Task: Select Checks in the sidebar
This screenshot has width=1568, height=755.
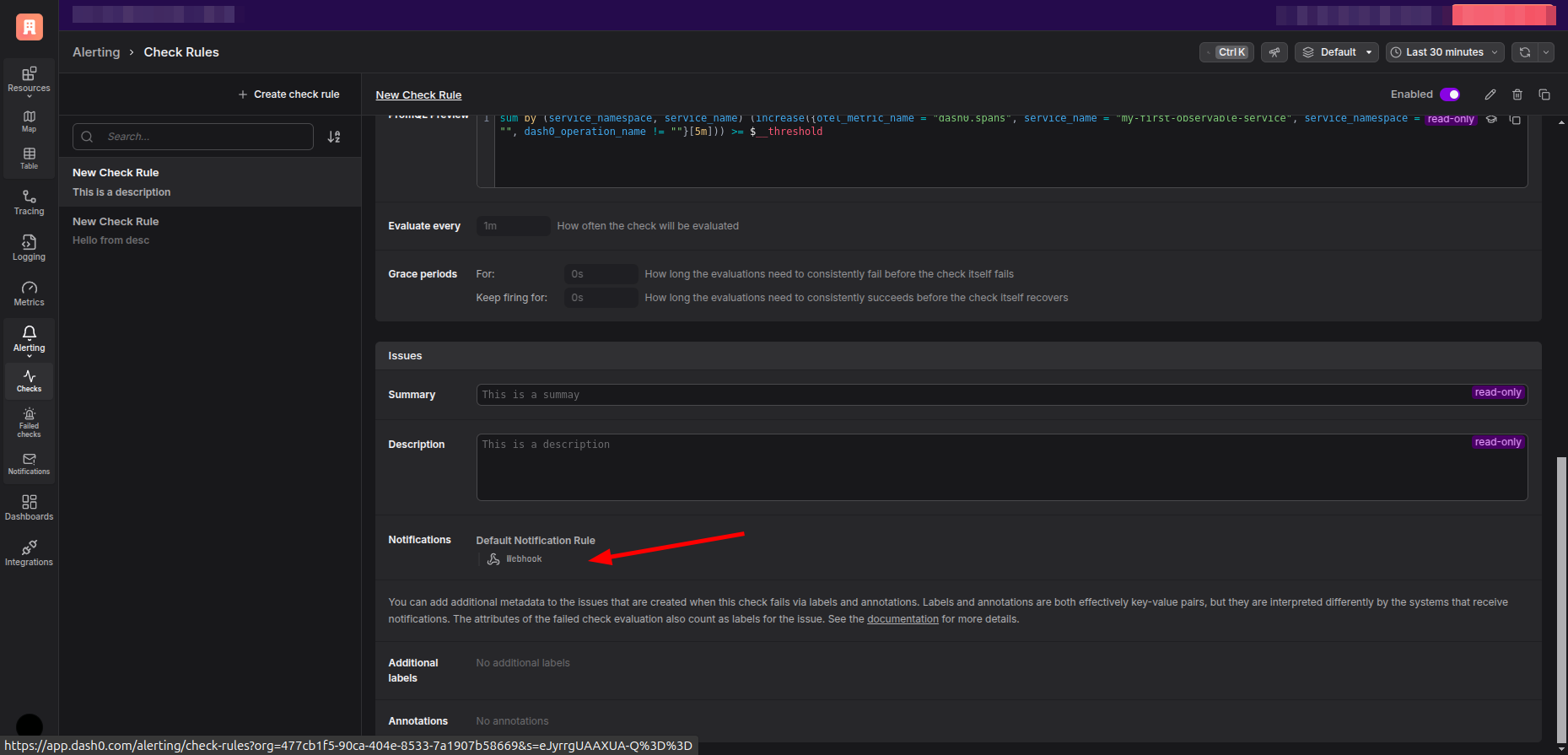Action: [29, 381]
